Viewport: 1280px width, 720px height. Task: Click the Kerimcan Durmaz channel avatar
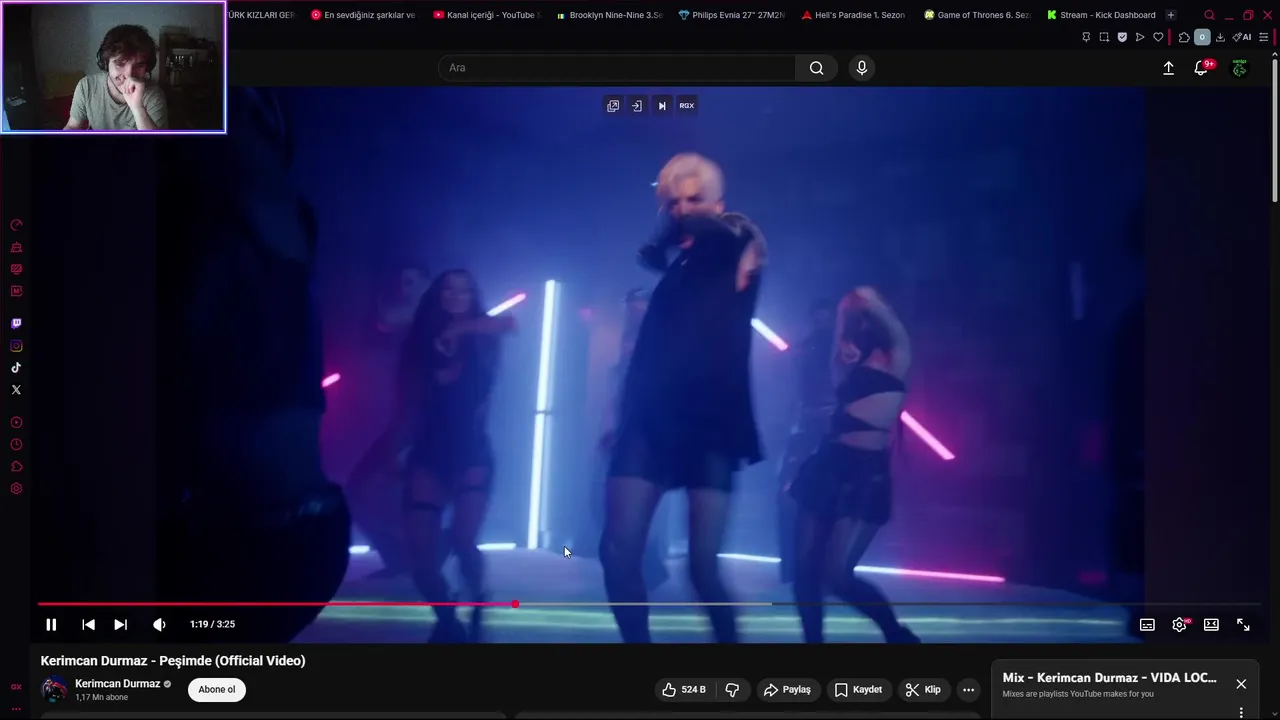tap(54, 689)
